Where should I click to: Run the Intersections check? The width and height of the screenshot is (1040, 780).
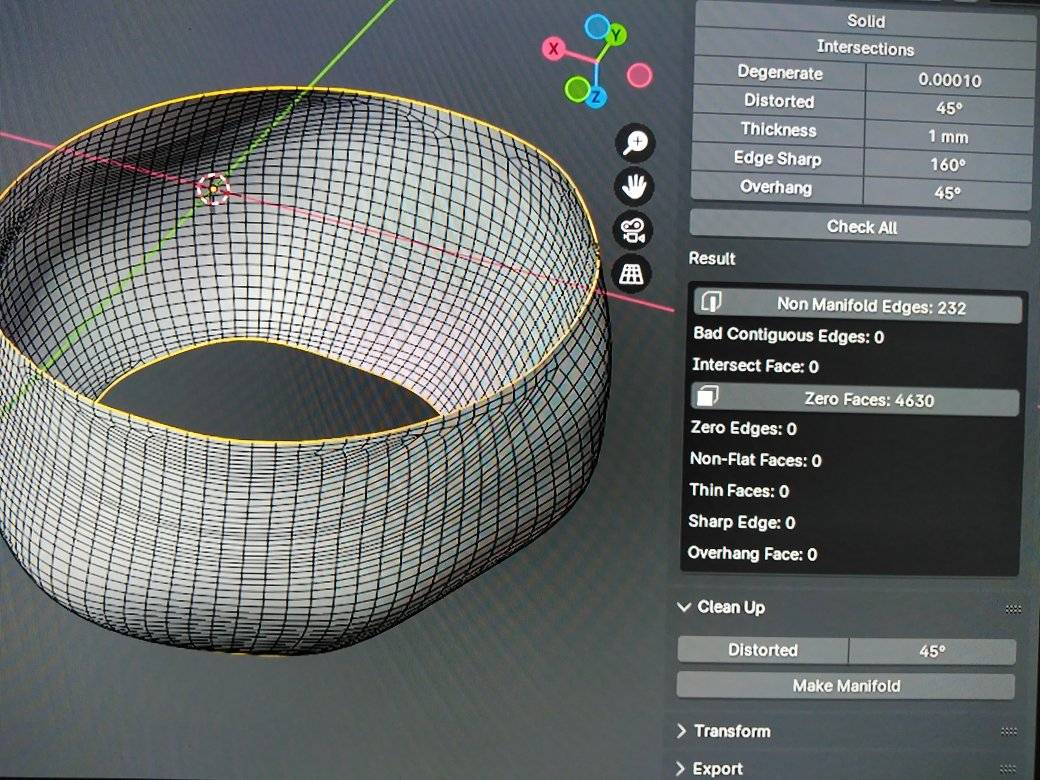[x=865, y=47]
